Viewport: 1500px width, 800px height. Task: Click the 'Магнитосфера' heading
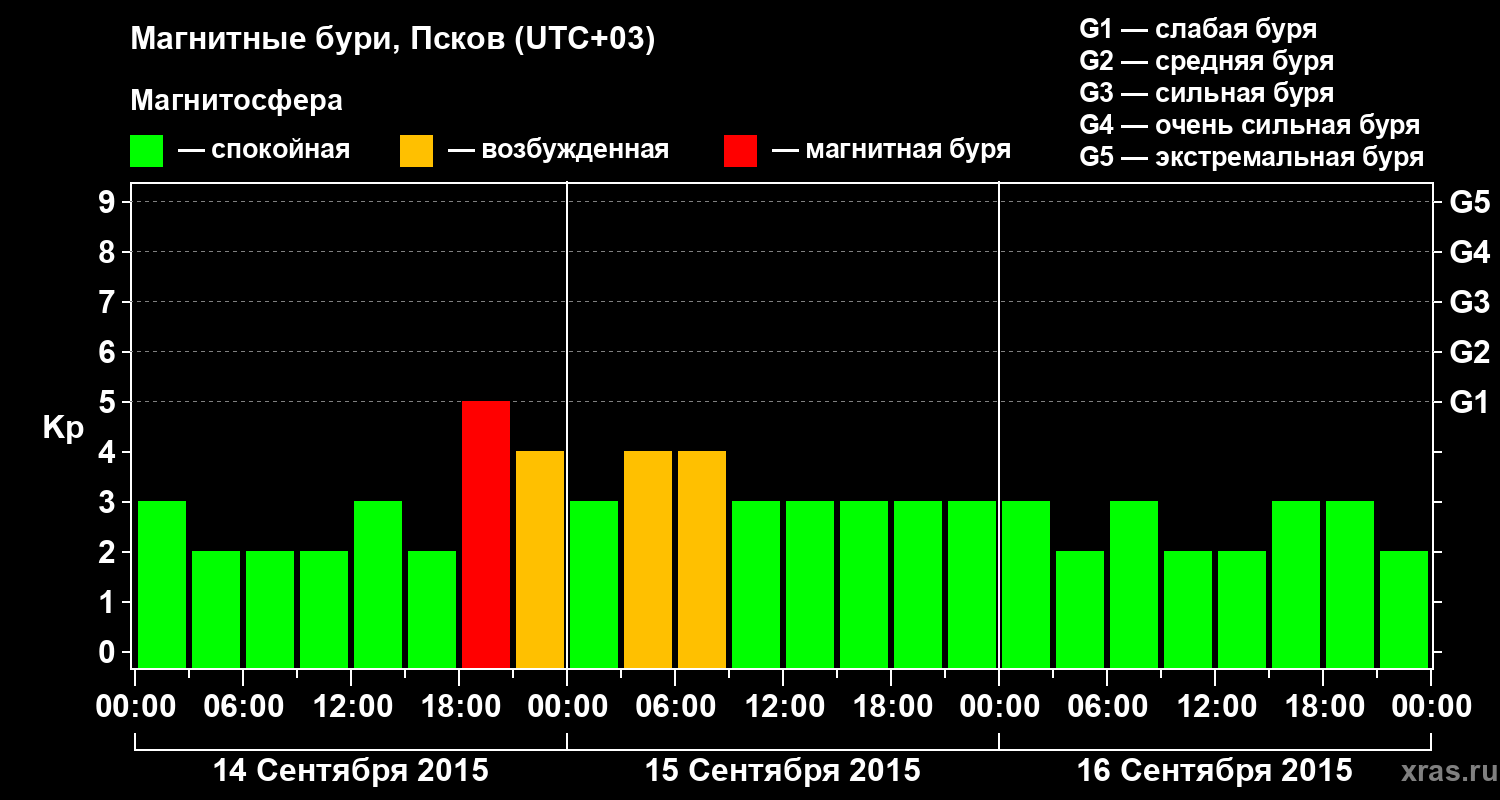pyautogui.click(x=237, y=100)
